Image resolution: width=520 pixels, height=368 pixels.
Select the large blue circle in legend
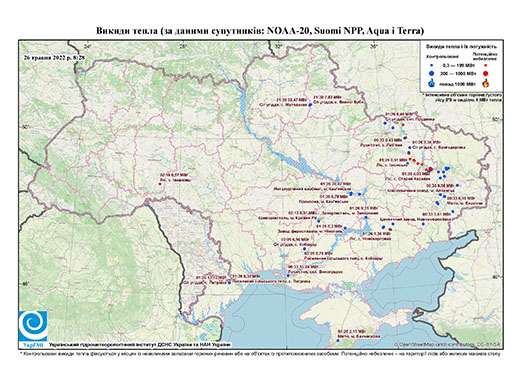coord(432,73)
